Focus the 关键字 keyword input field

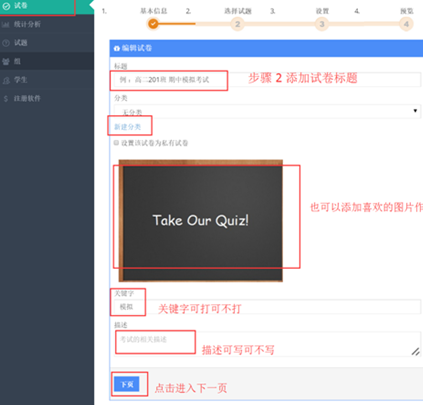267,307
